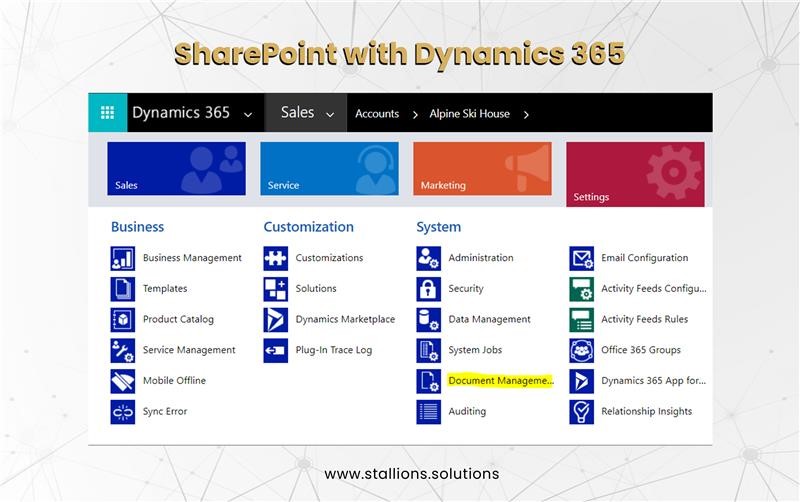Open the Data Management link
The width and height of the screenshot is (800, 502).
tap(490, 319)
